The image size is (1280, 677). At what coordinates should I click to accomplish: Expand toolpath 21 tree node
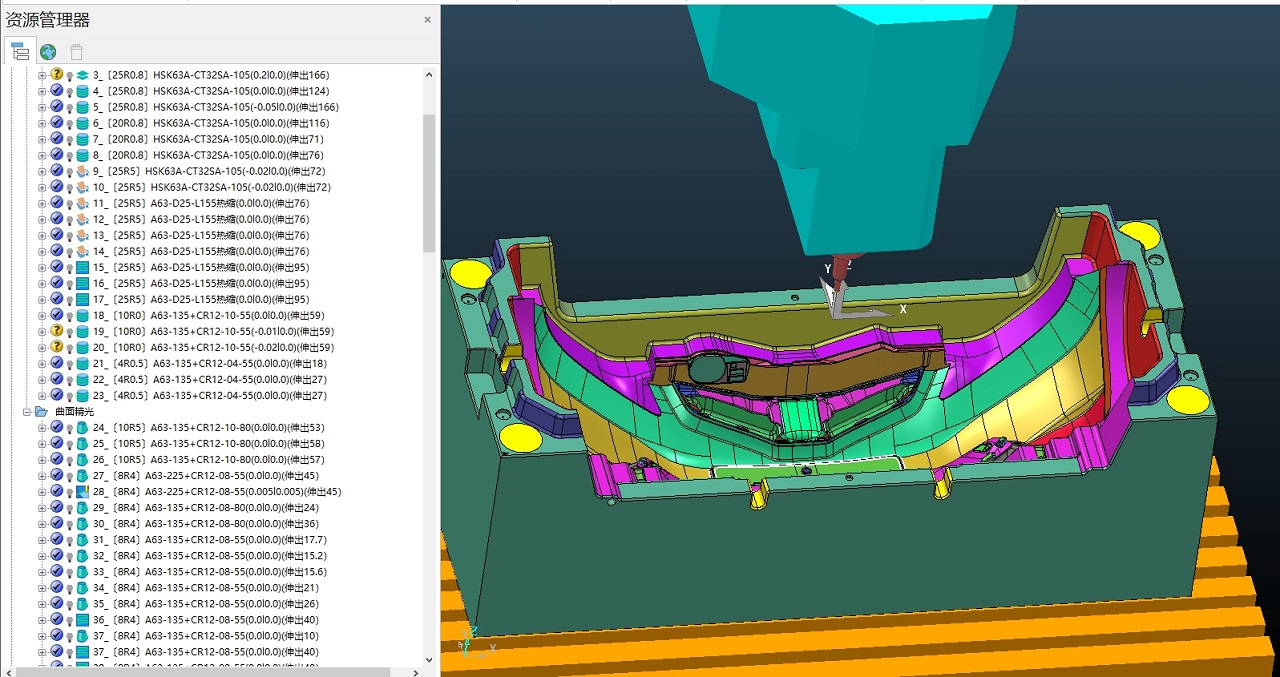(42, 363)
